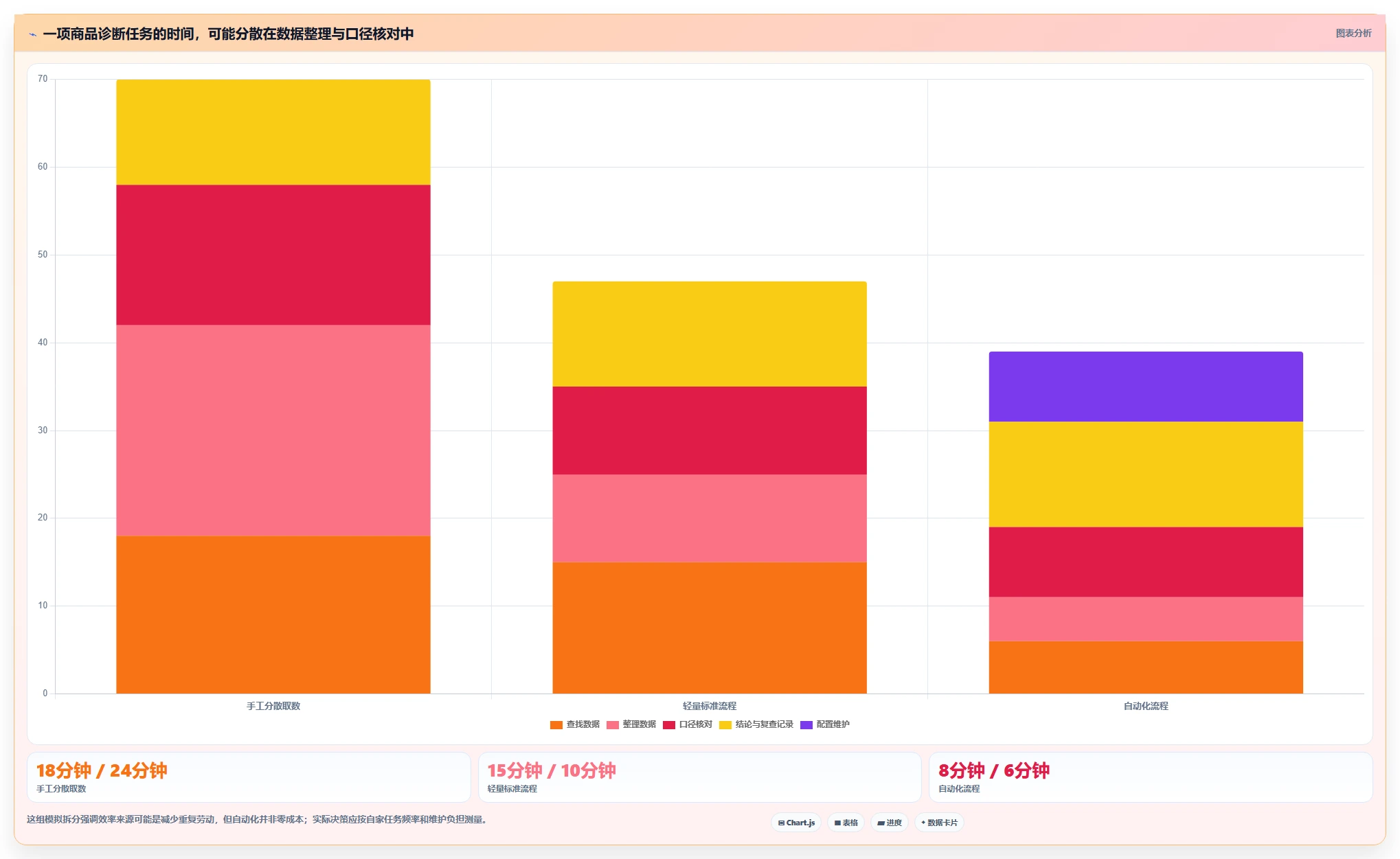Viewport: 1400px width, 859px height.
Task: Open the 手工分散取数 summary card
Action: point(249,777)
